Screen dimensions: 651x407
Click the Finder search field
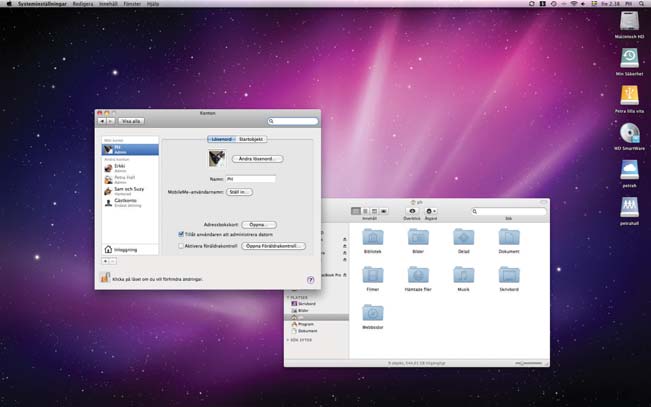point(509,211)
